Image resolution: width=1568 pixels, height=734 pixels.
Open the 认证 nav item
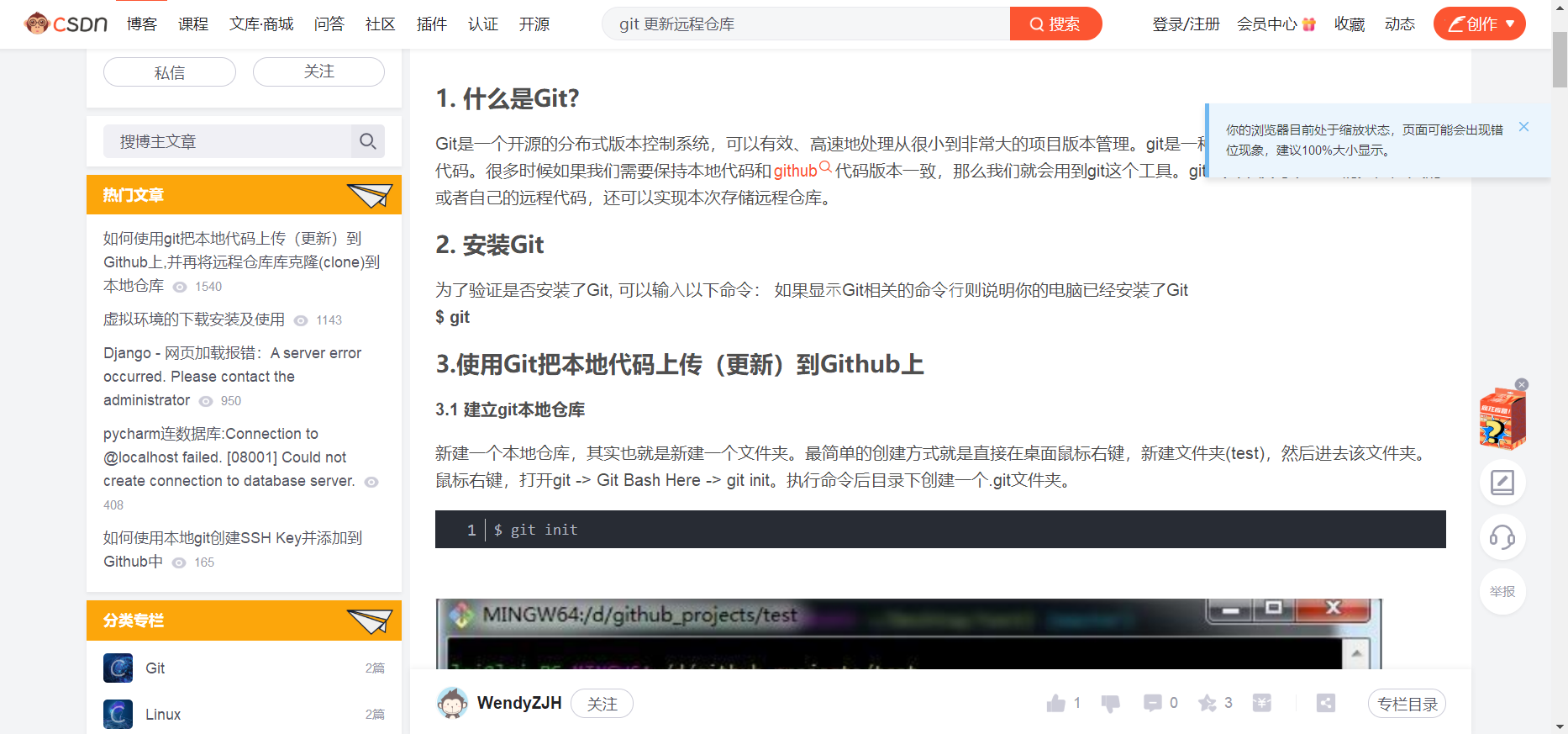click(x=483, y=24)
